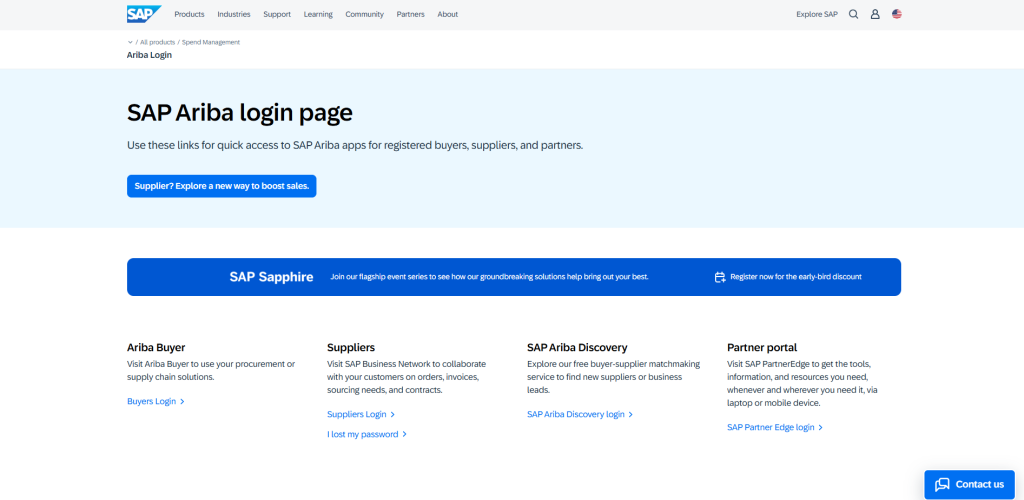Expand the breadcrumb chevron dropdown
The width and height of the screenshot is (1024, 500).
coord(130,42)
